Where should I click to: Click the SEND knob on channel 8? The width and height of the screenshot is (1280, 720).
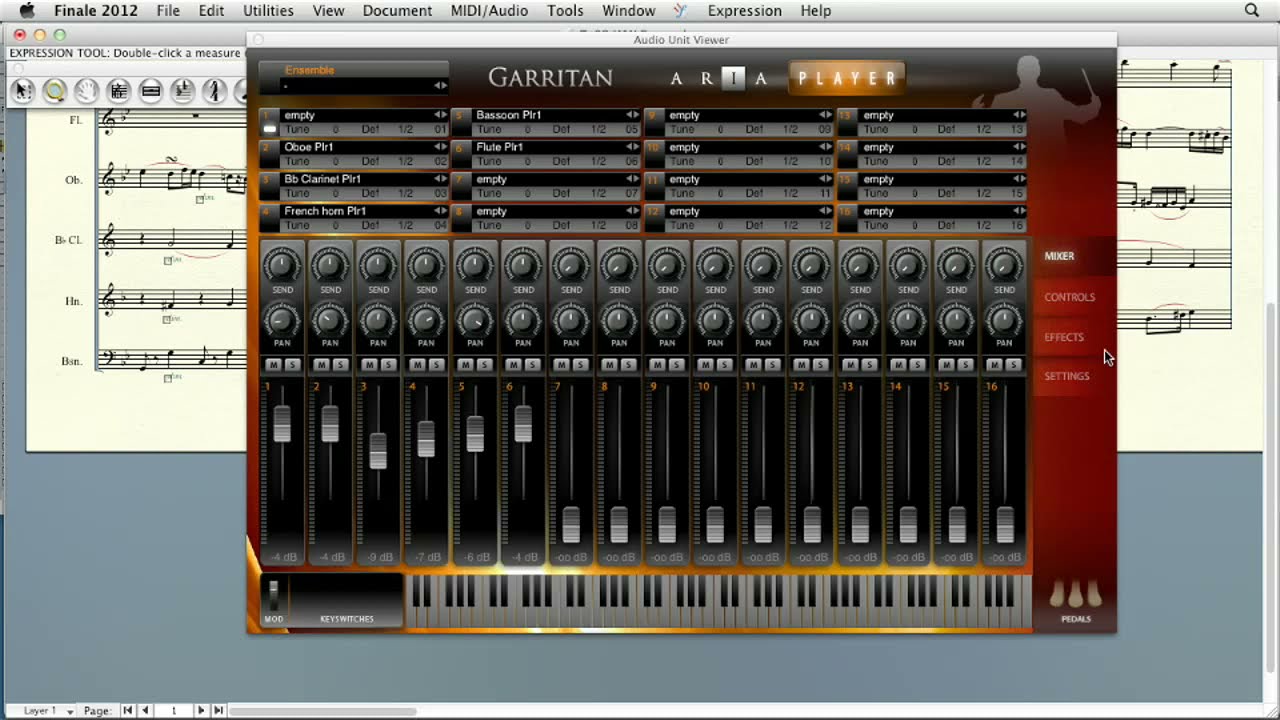[619, 265]
